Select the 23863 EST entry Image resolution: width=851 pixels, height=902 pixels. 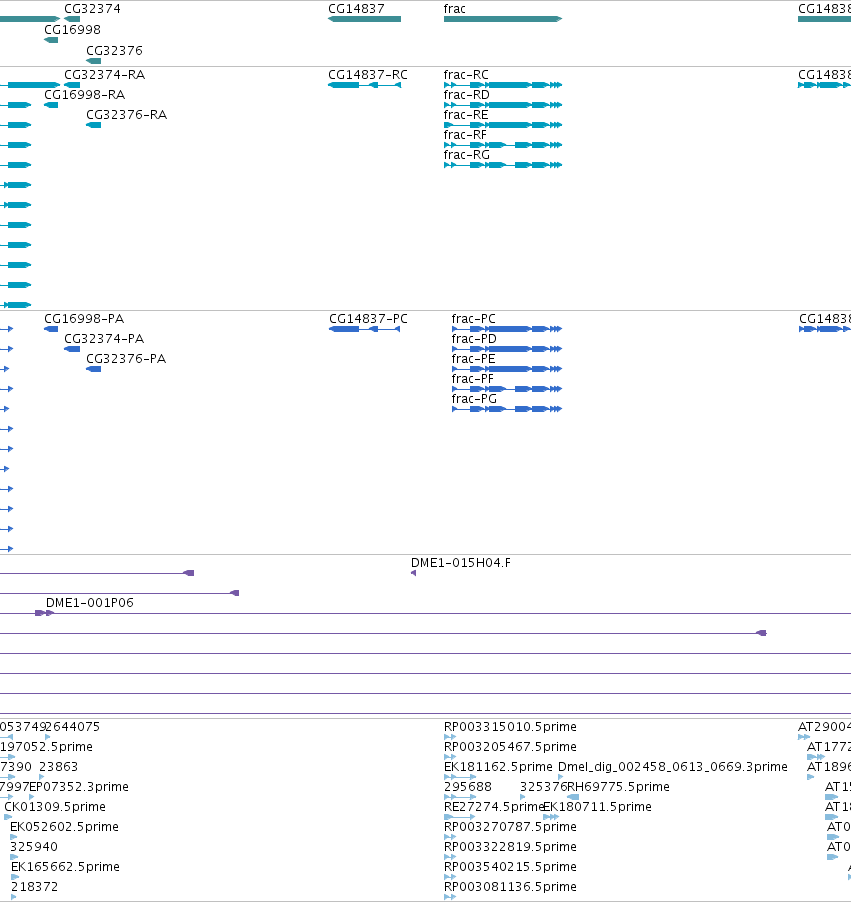tap(41, 777)
